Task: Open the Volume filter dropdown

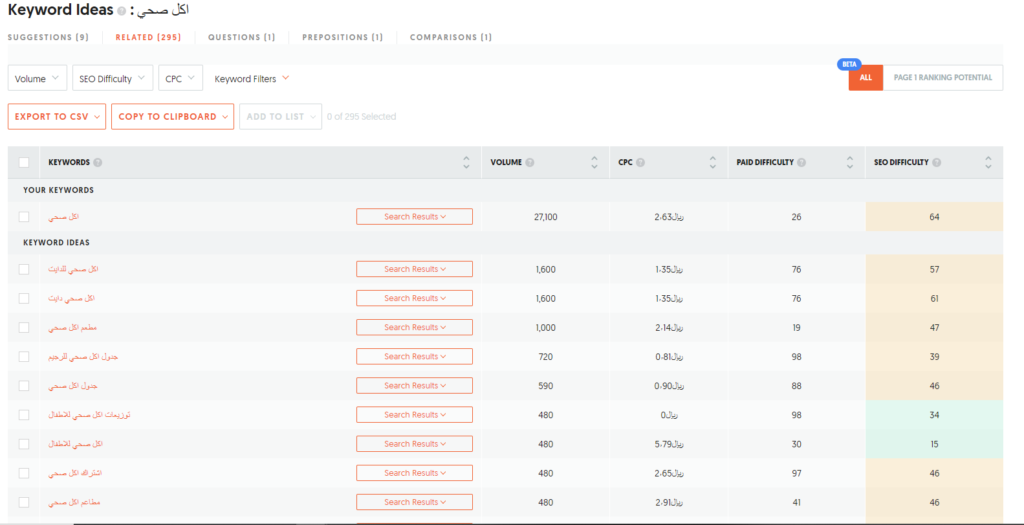Action: coord(37,78)
